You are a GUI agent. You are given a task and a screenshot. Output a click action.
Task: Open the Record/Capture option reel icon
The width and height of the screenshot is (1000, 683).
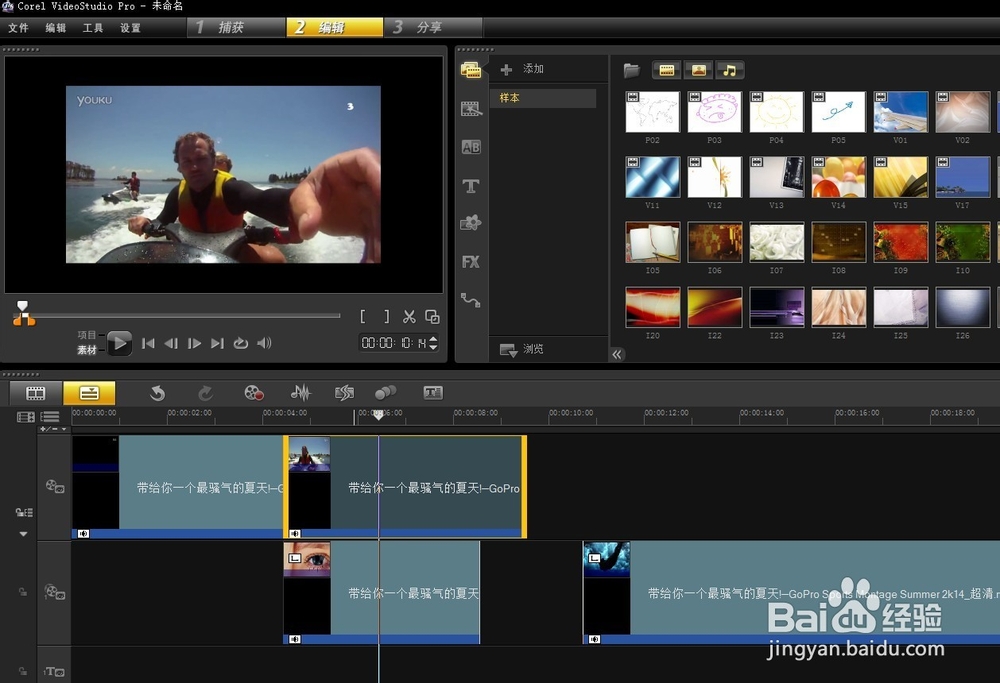click(254, 393)
